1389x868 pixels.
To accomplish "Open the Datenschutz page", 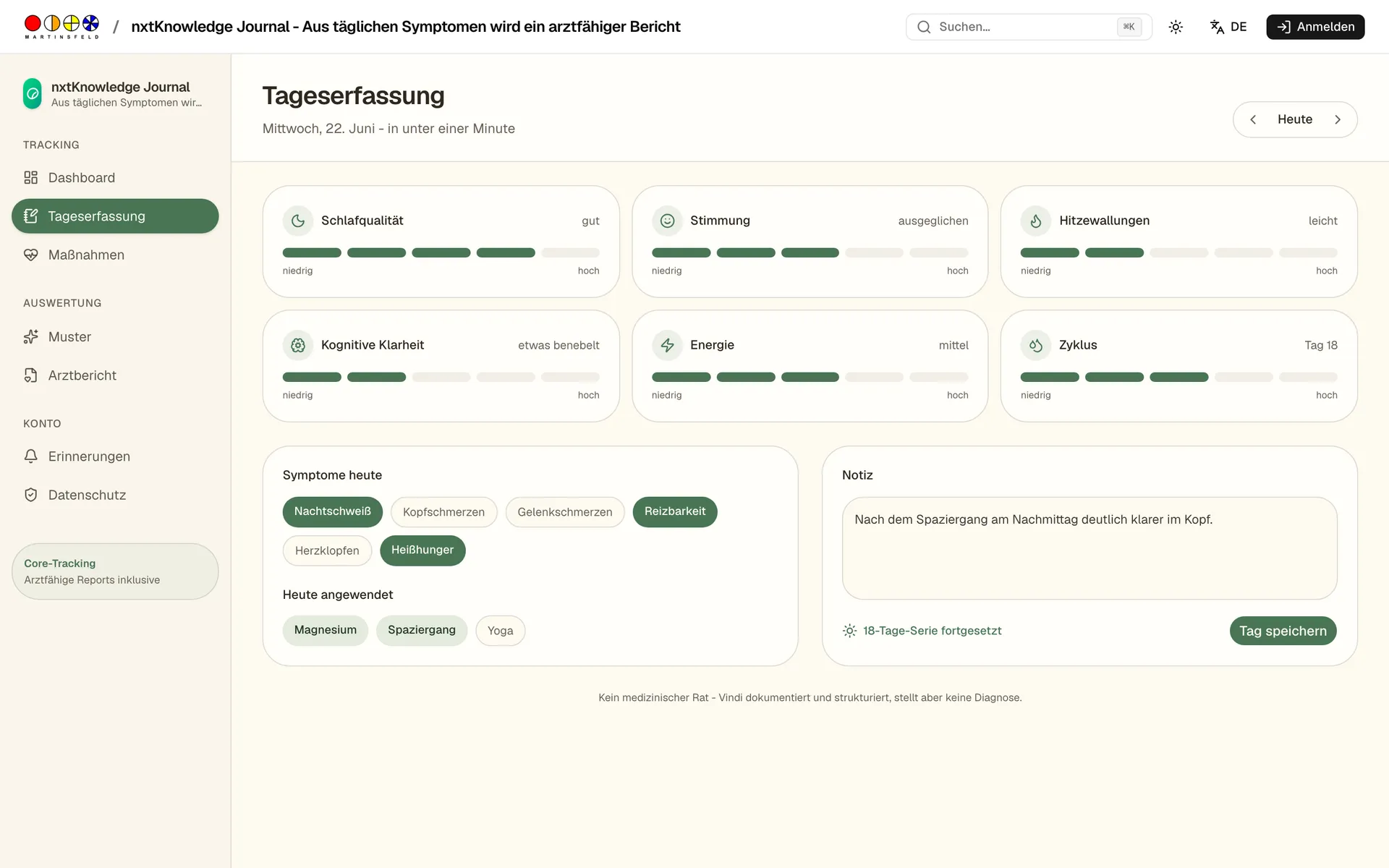I will tap(115, 495).
